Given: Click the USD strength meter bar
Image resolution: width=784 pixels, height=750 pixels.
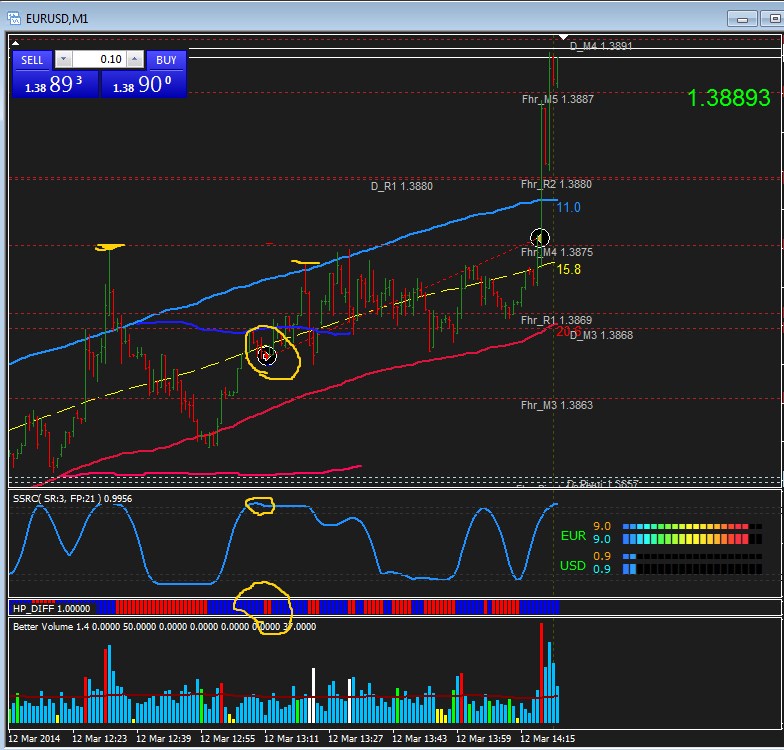Looking at the screenshot, I should (x=692, y=563).
